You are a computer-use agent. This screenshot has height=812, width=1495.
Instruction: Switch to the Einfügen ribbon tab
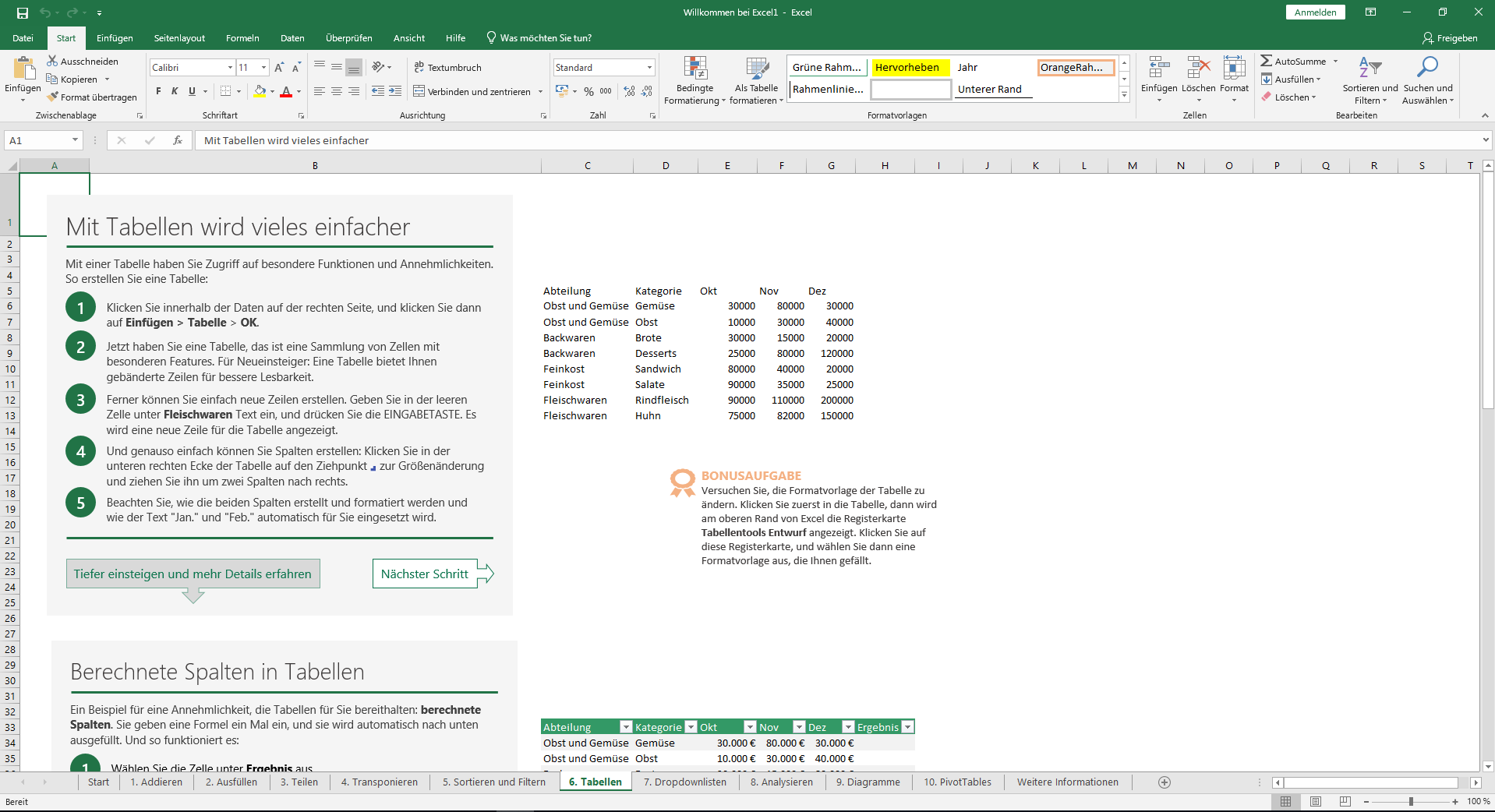(x=115, y=37)
